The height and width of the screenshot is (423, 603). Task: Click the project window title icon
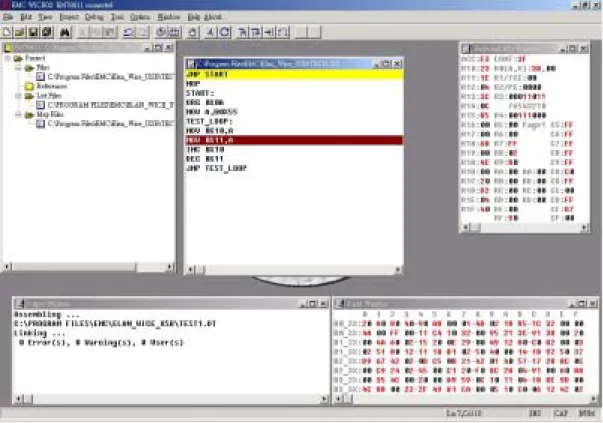click(x=8, y=48)
